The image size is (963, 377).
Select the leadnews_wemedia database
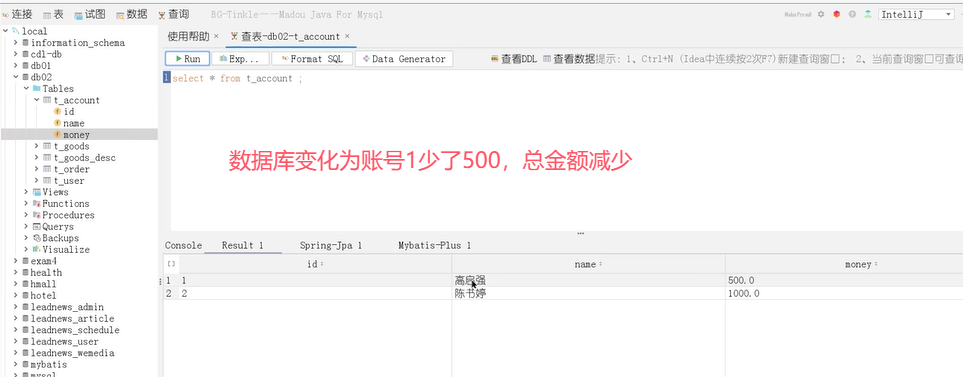point(71,353)
